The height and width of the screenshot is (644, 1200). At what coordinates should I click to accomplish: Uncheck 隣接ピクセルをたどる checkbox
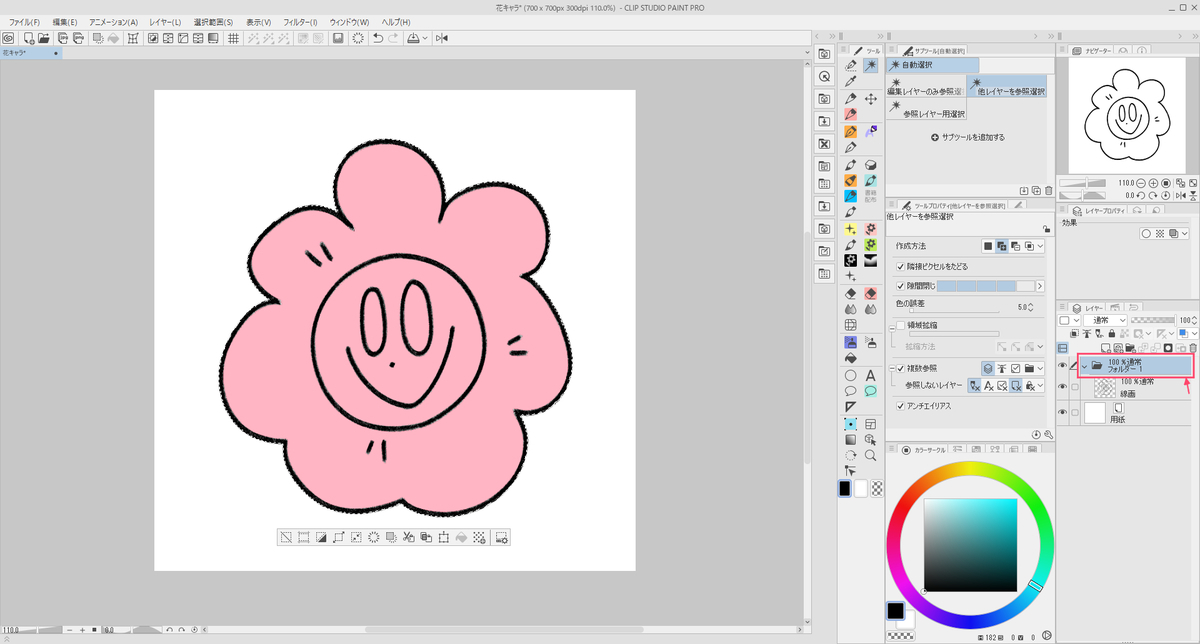point(901,266)
